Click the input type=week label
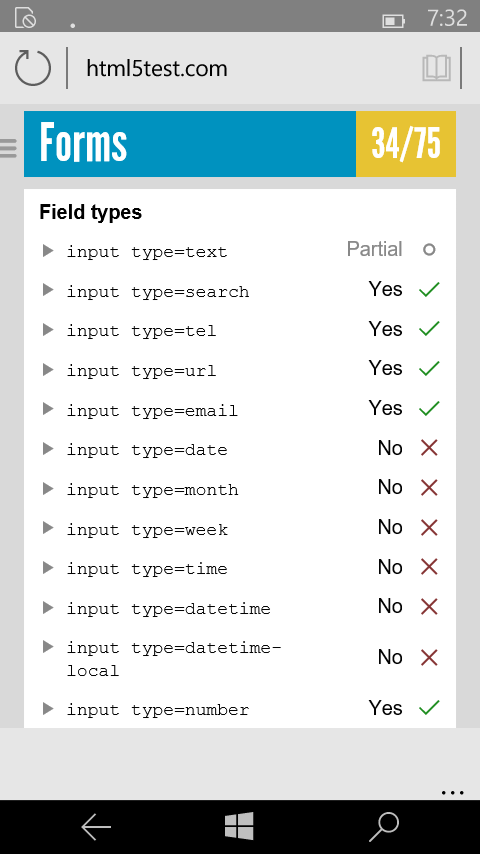Image resolution: width=480 pixels, height=854 pixels. (147, 529)
